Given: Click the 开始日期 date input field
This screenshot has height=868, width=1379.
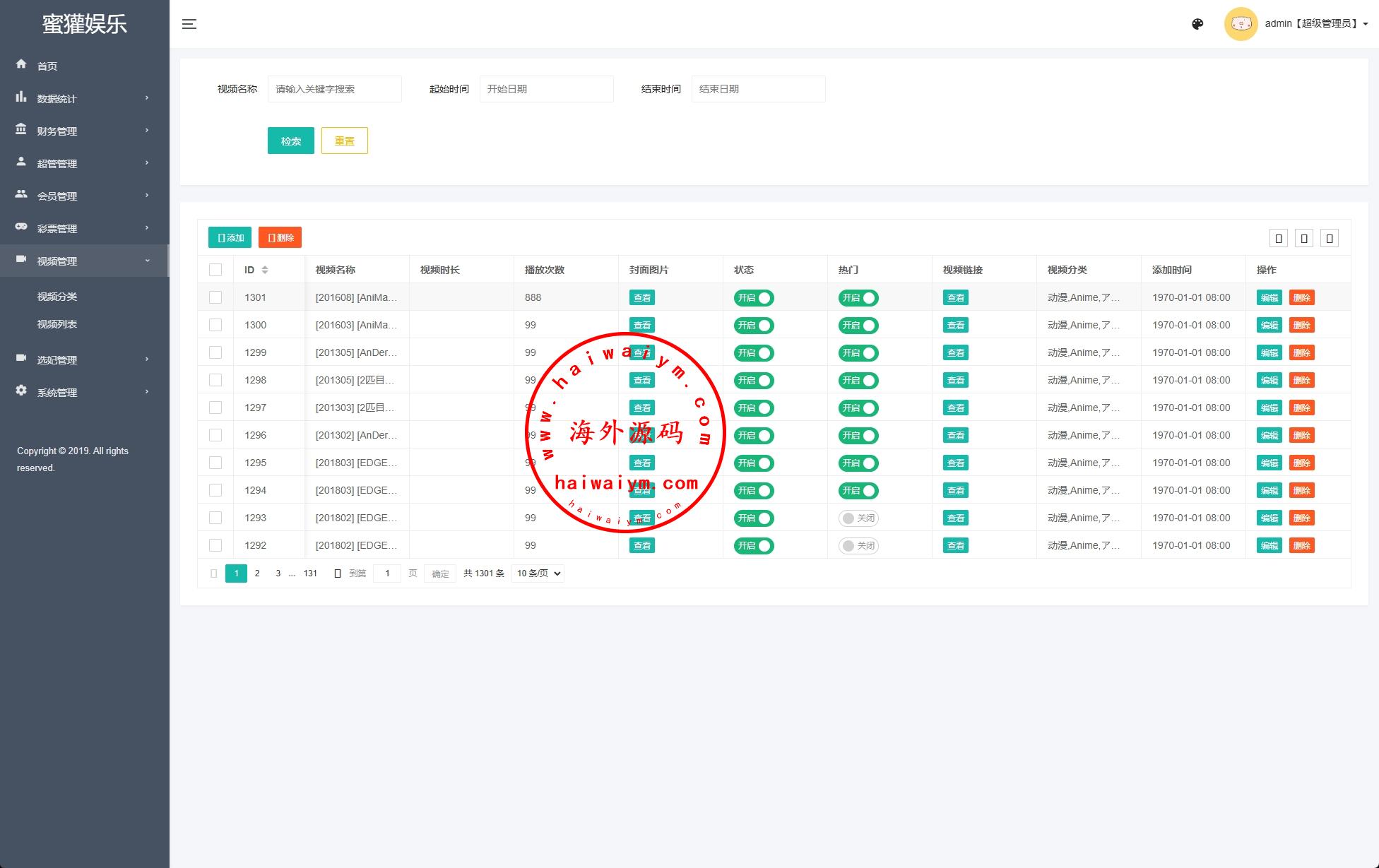Looking at the screenshot, I should pos(546,89).
